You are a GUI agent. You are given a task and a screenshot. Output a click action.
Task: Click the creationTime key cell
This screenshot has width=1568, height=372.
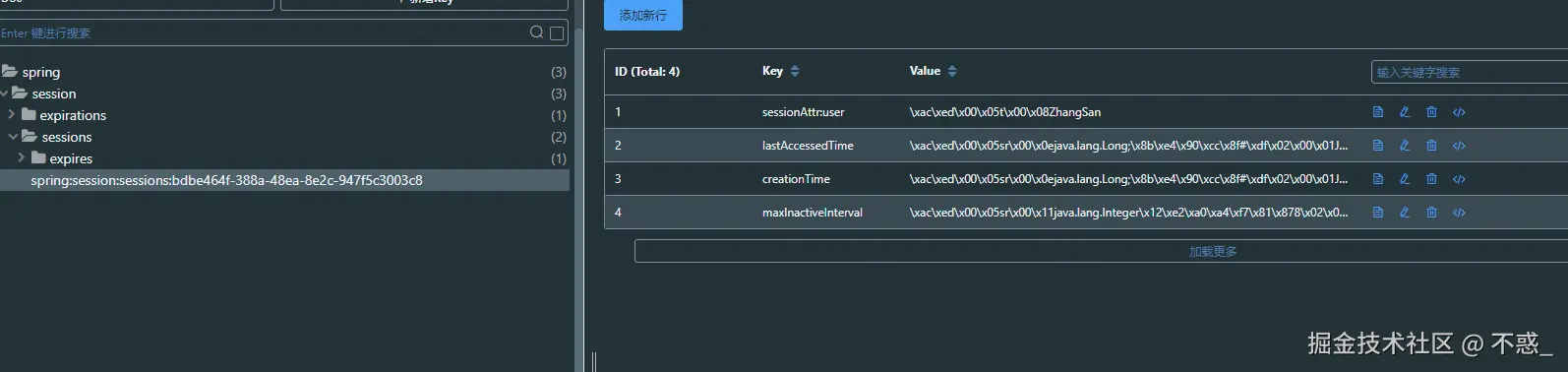coord(796,179)
